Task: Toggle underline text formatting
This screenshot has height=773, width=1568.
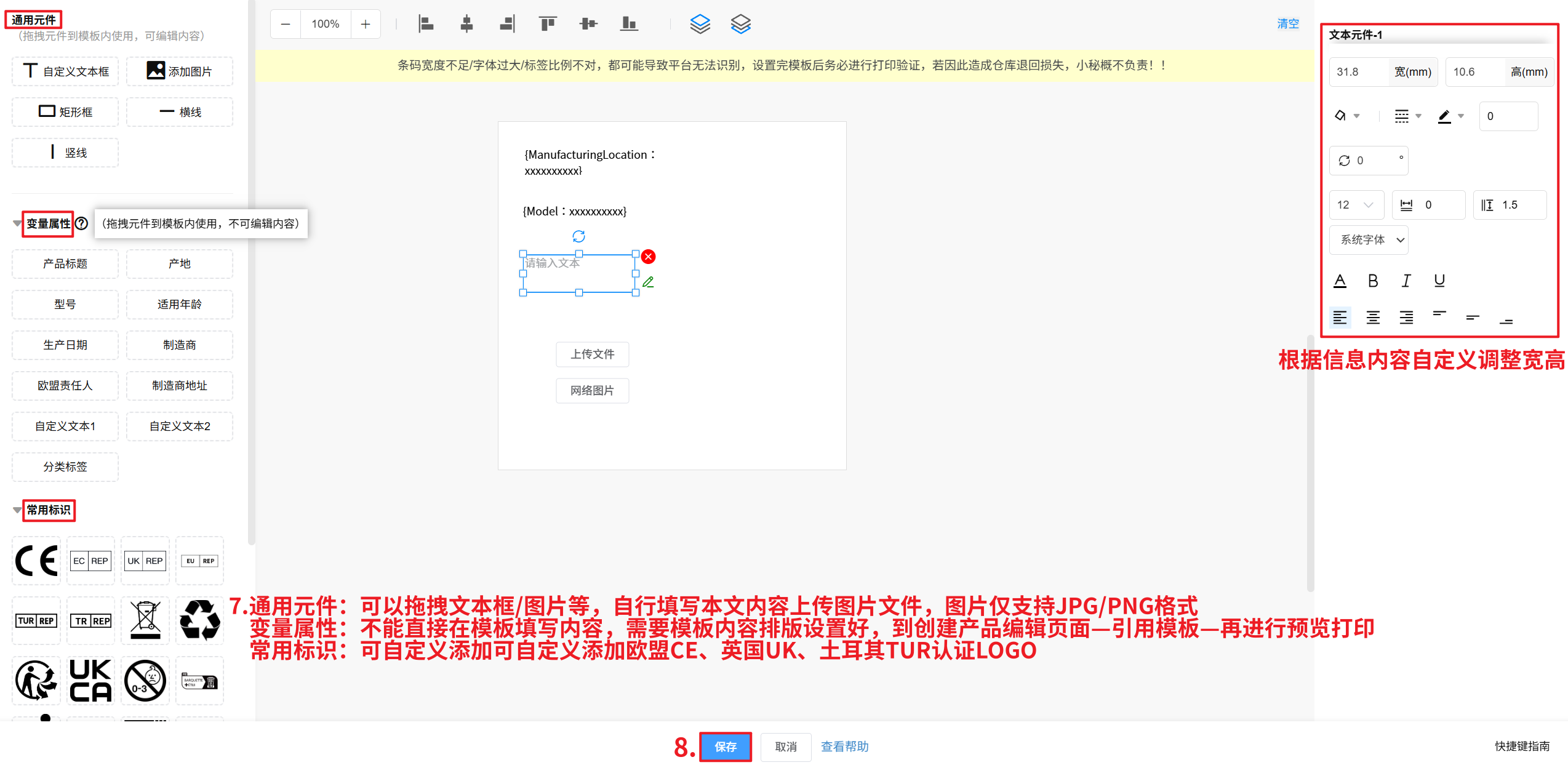Action: pyautogui.click(x=1439, y=281)
